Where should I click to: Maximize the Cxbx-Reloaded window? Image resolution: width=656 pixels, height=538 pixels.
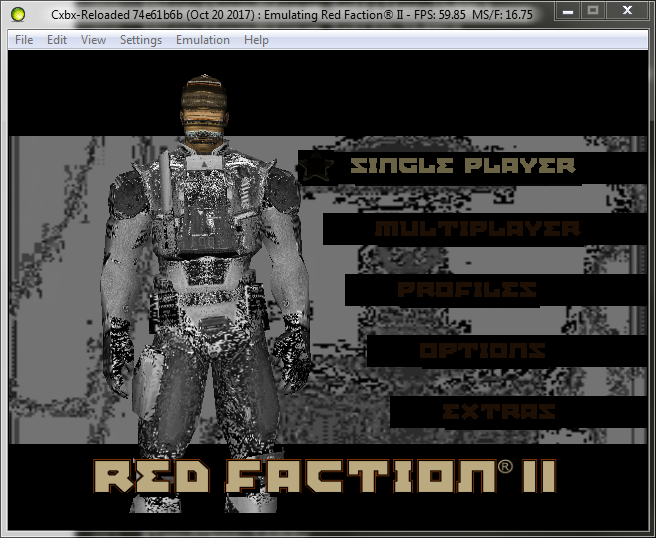point(592,11)
